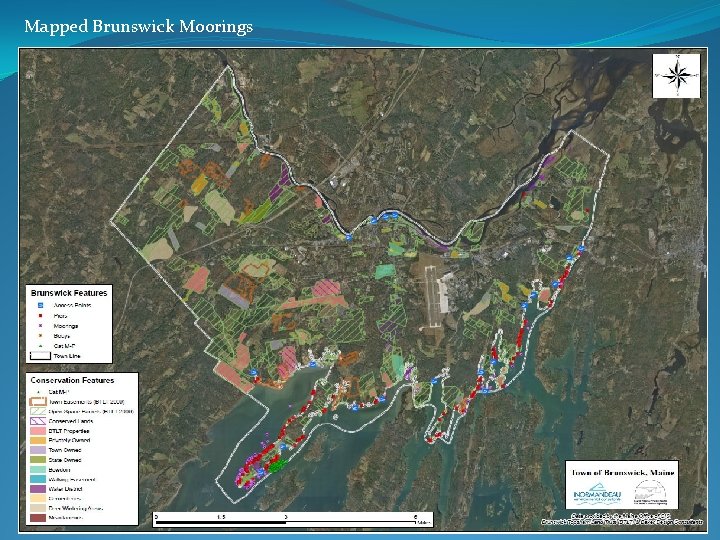Image resolution: width=720 pixels, height=540 pixels.
Task: Pick the Town Owned lavender swatch
Action: click(38, 450)
